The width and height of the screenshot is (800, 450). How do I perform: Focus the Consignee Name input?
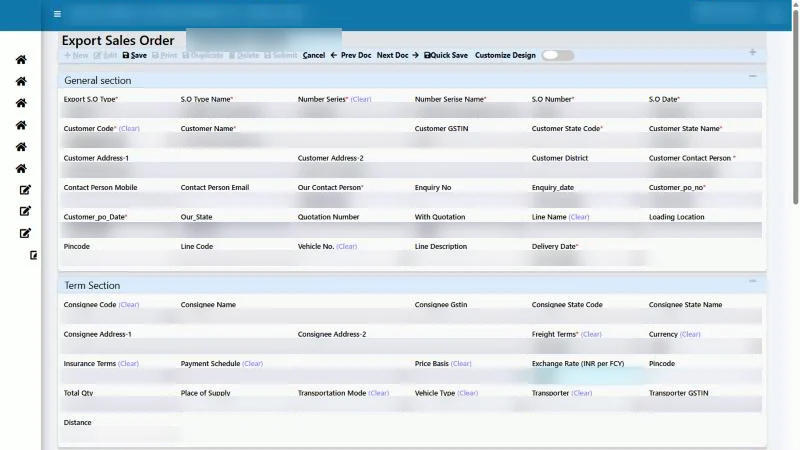coord(294,317)
